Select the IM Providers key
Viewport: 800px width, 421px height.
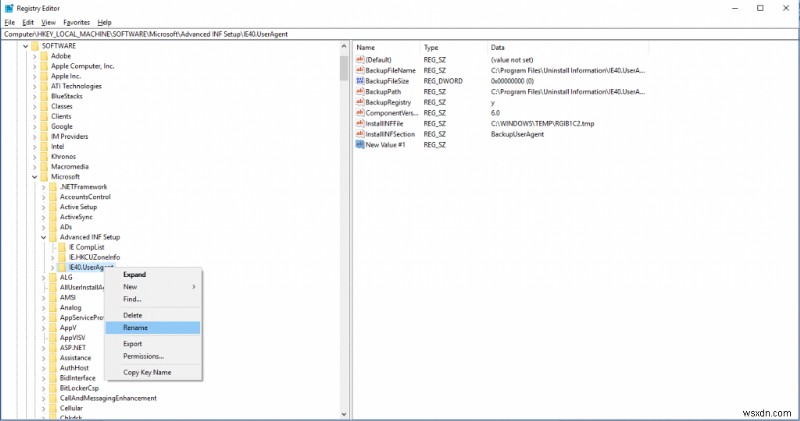[x=69, y=137]
